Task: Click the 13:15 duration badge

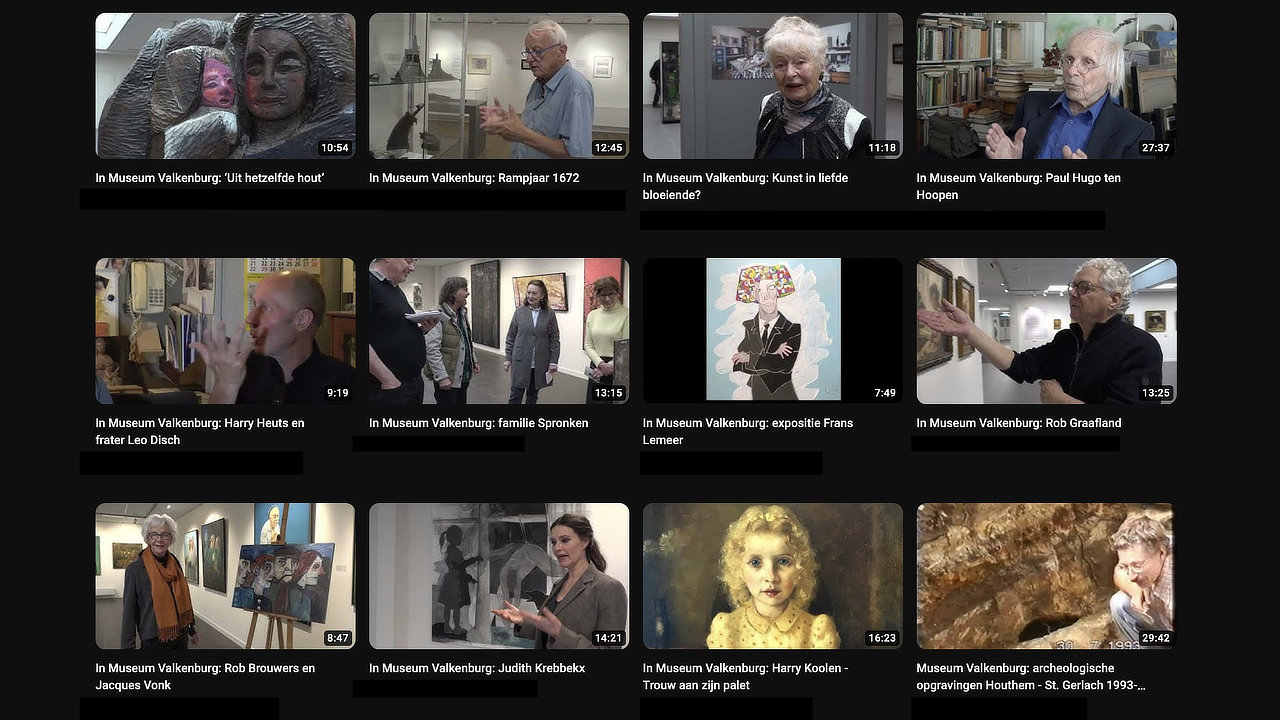Action: point(609,393)
